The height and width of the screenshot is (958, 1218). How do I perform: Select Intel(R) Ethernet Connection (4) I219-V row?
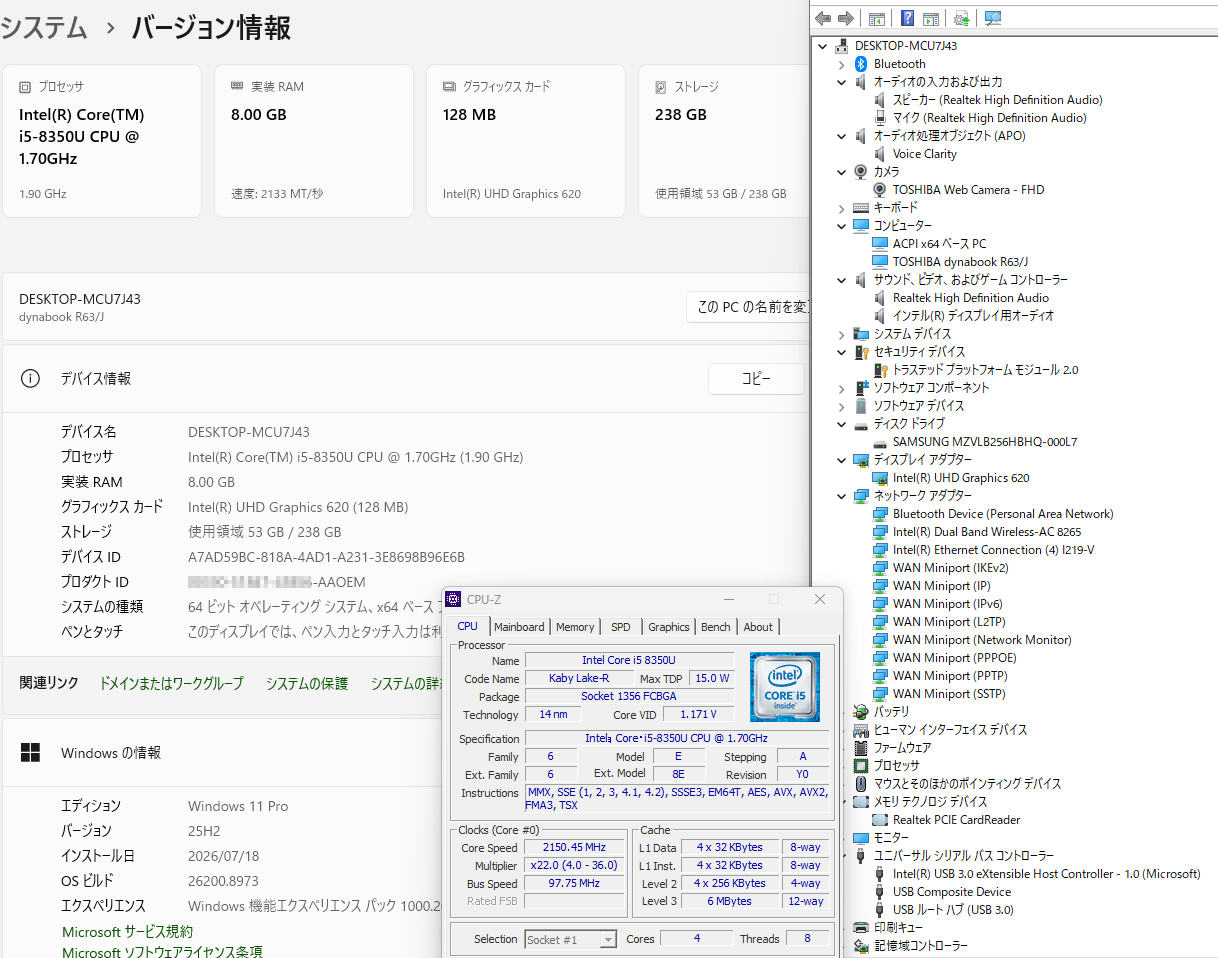[993, 550]
